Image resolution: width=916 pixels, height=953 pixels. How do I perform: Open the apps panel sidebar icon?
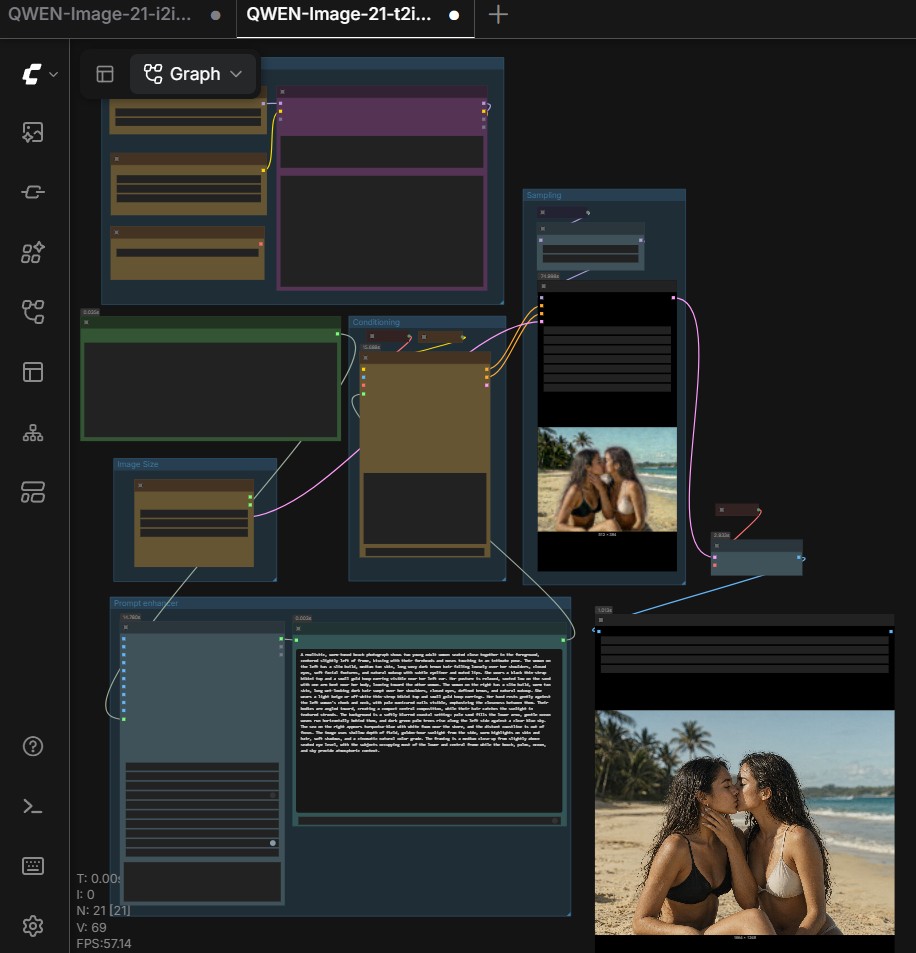[x=33, y=492]
